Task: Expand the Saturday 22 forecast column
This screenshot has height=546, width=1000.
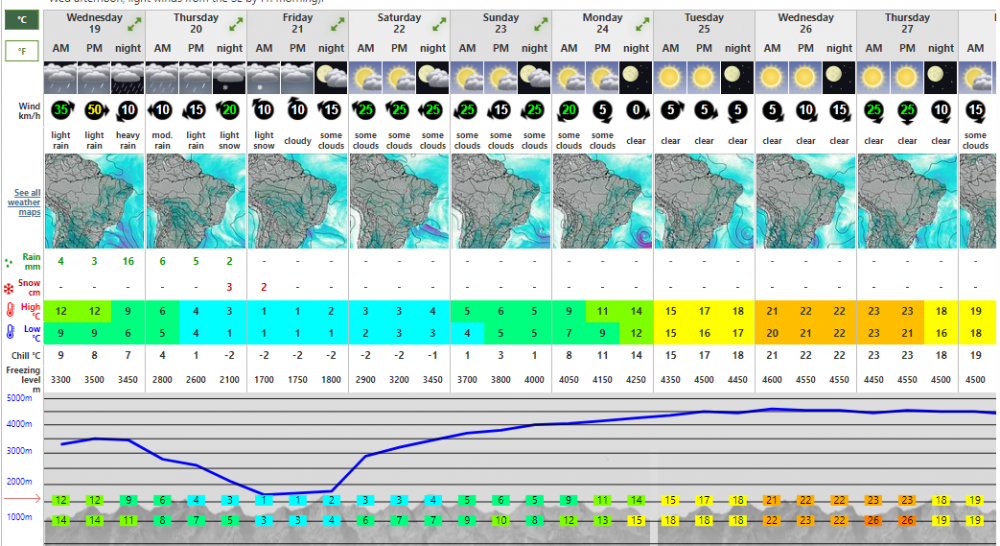Action: coord(438,23)
